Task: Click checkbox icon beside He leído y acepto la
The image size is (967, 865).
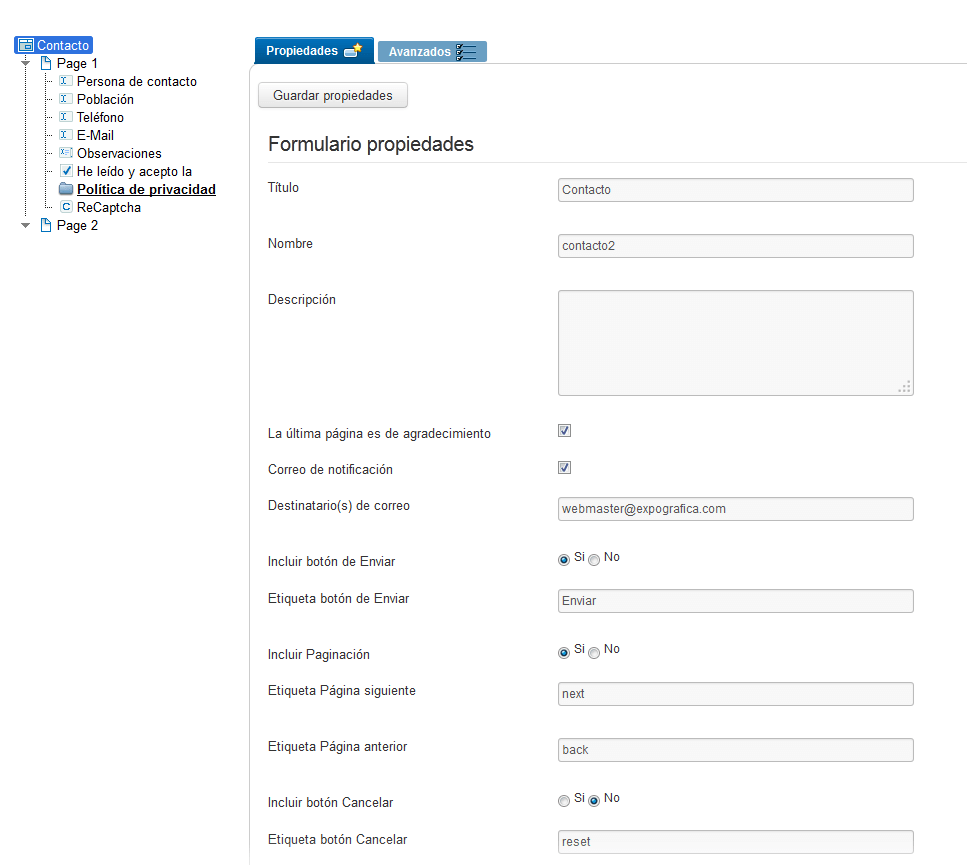Action: [67, 171]
